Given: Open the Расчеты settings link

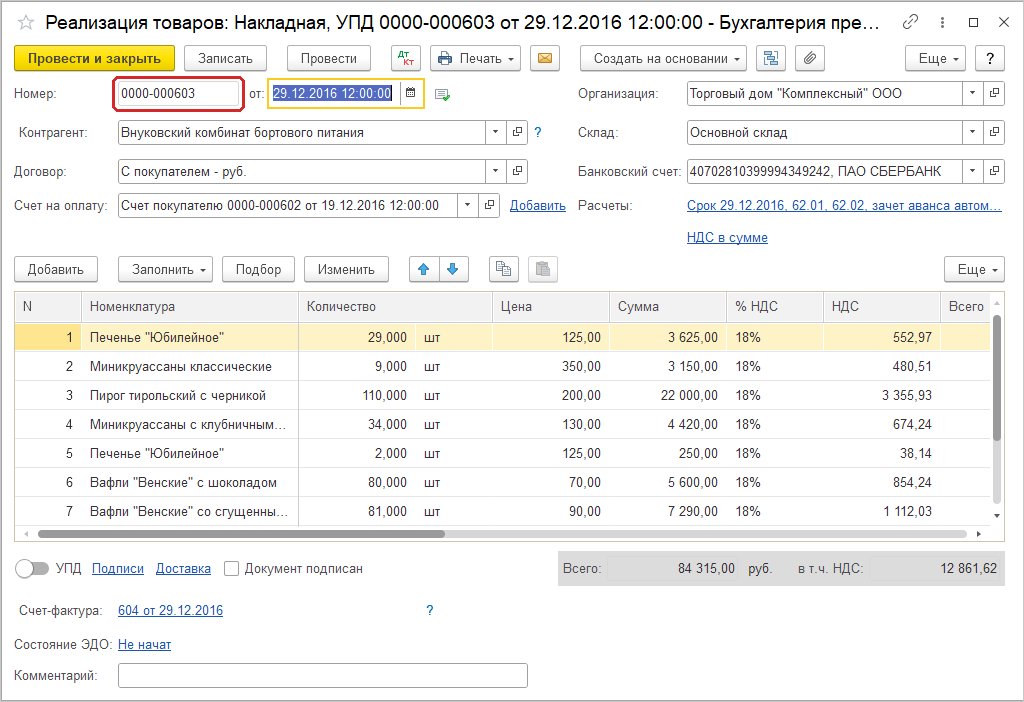Looking at the screenshot, I should [844, 206].
